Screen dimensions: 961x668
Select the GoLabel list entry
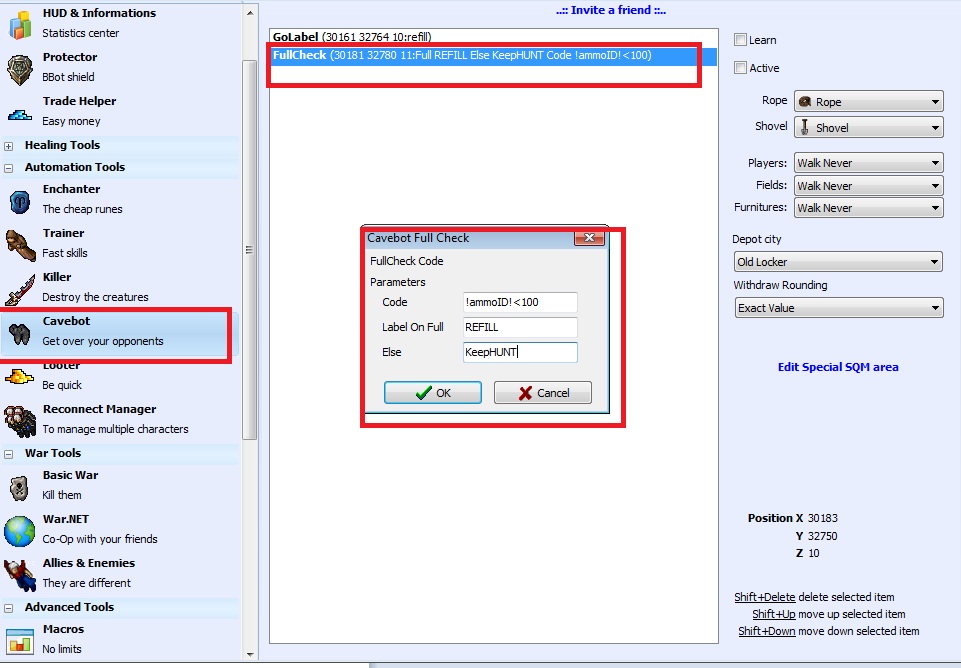(x=352, y=38)
